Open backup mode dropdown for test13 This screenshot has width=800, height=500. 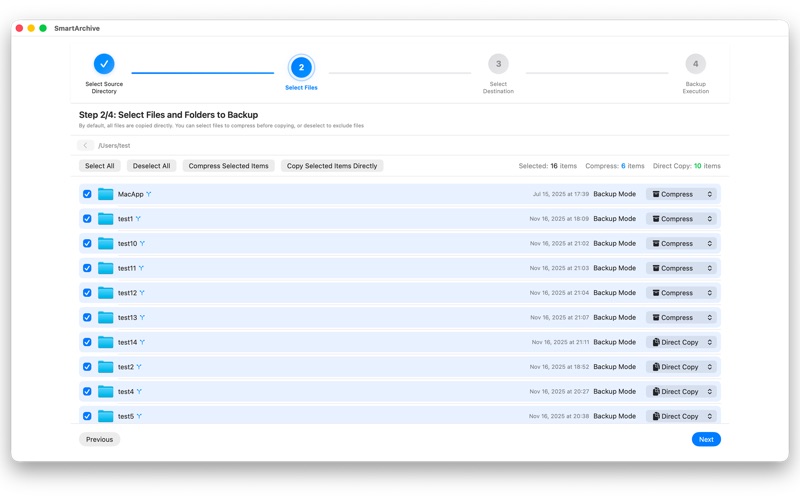tap(682, 317)
